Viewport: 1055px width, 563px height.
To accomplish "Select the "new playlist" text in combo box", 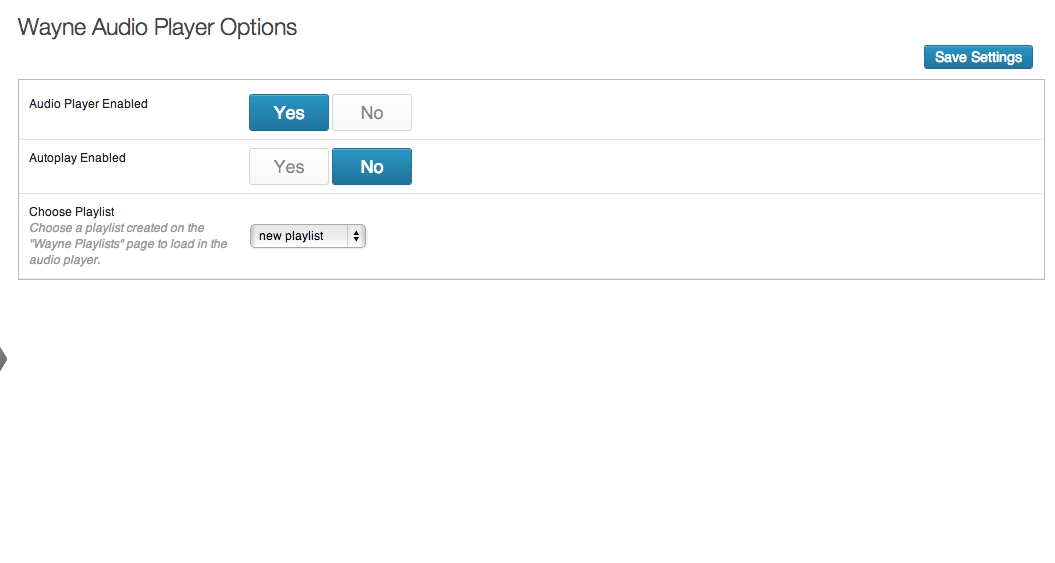I will pos(291,236).
